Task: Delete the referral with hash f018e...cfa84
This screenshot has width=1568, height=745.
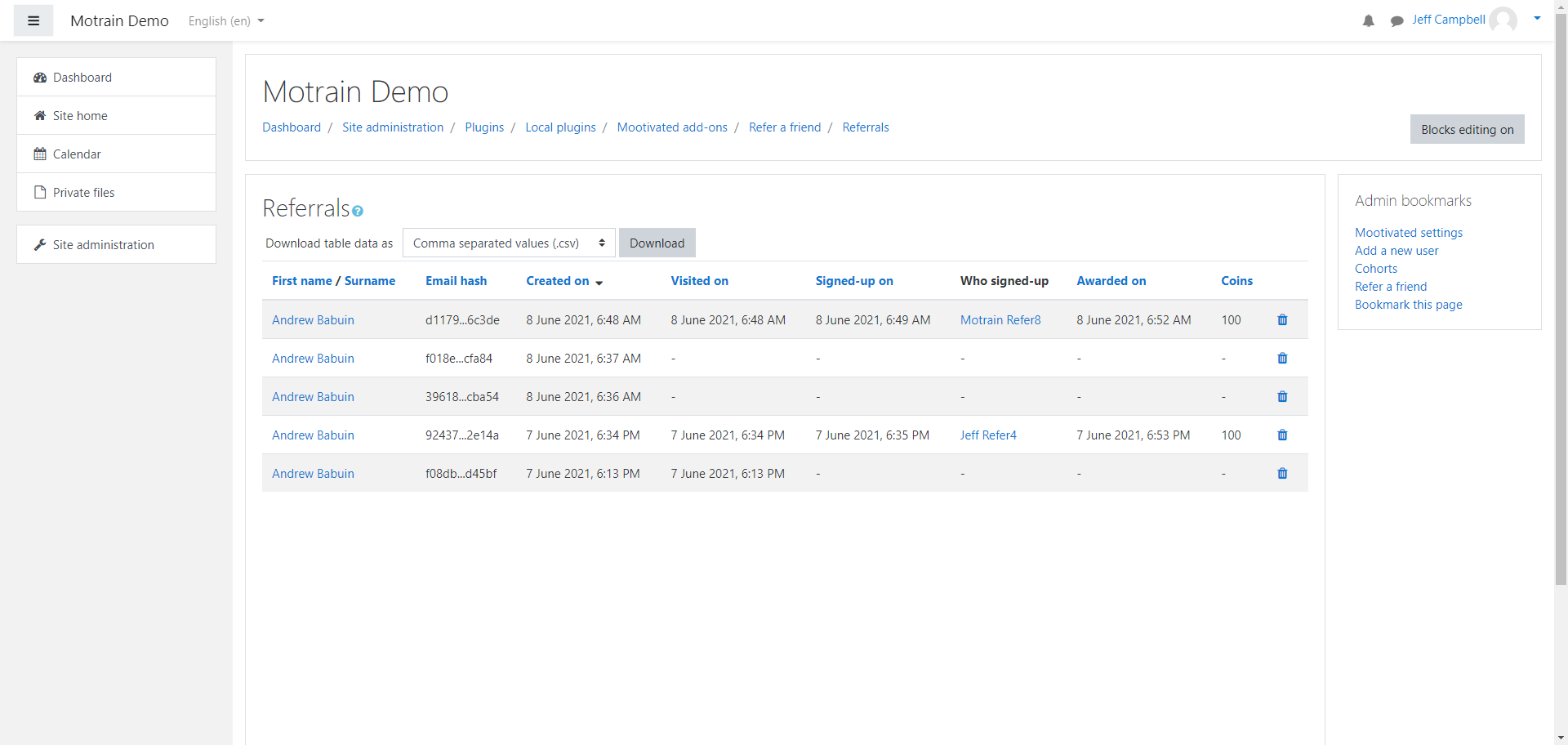Action: [x=1282, y=359]
